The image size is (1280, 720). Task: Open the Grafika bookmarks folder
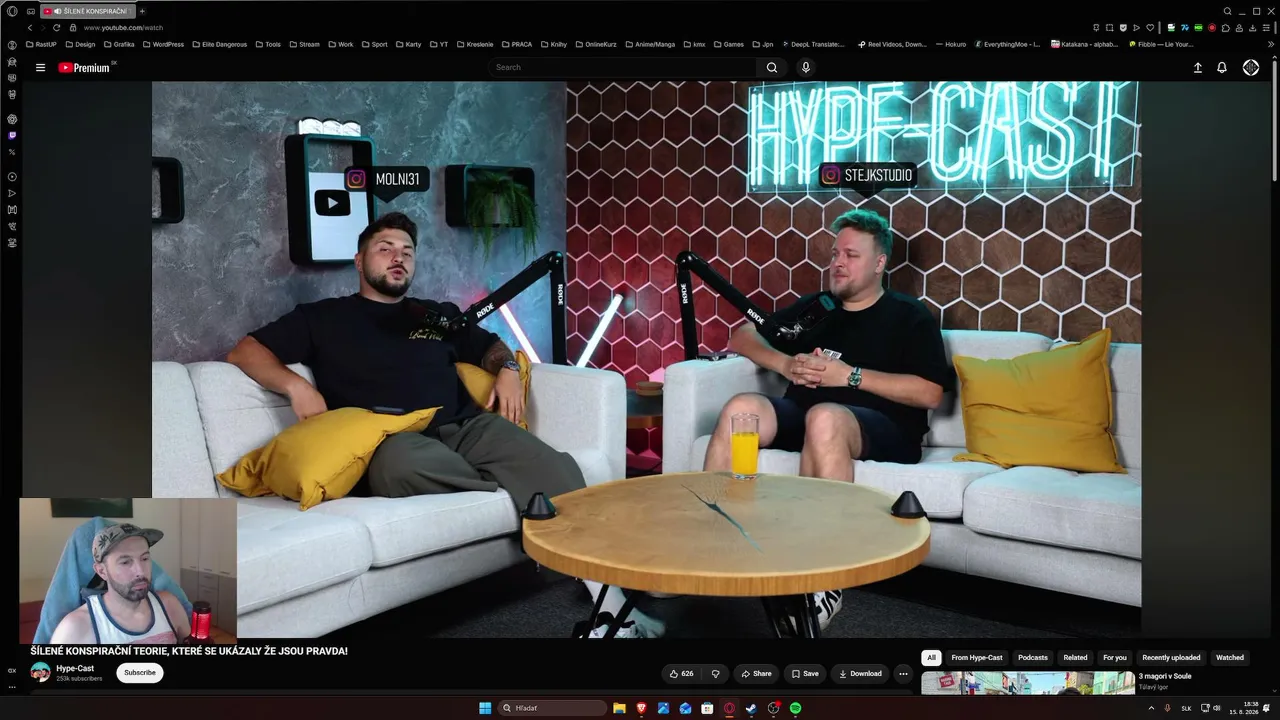(119, 45)
